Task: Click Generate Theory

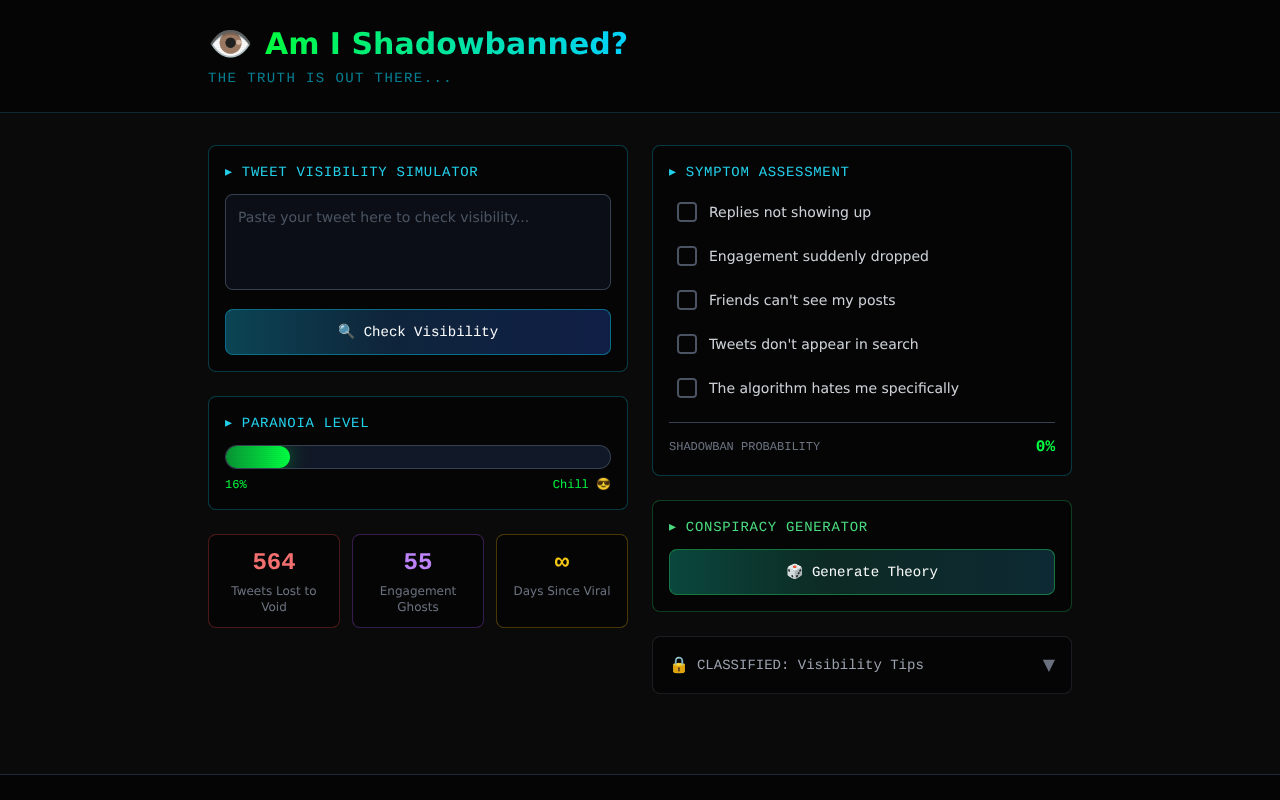Action: click(x=862, y=571)
